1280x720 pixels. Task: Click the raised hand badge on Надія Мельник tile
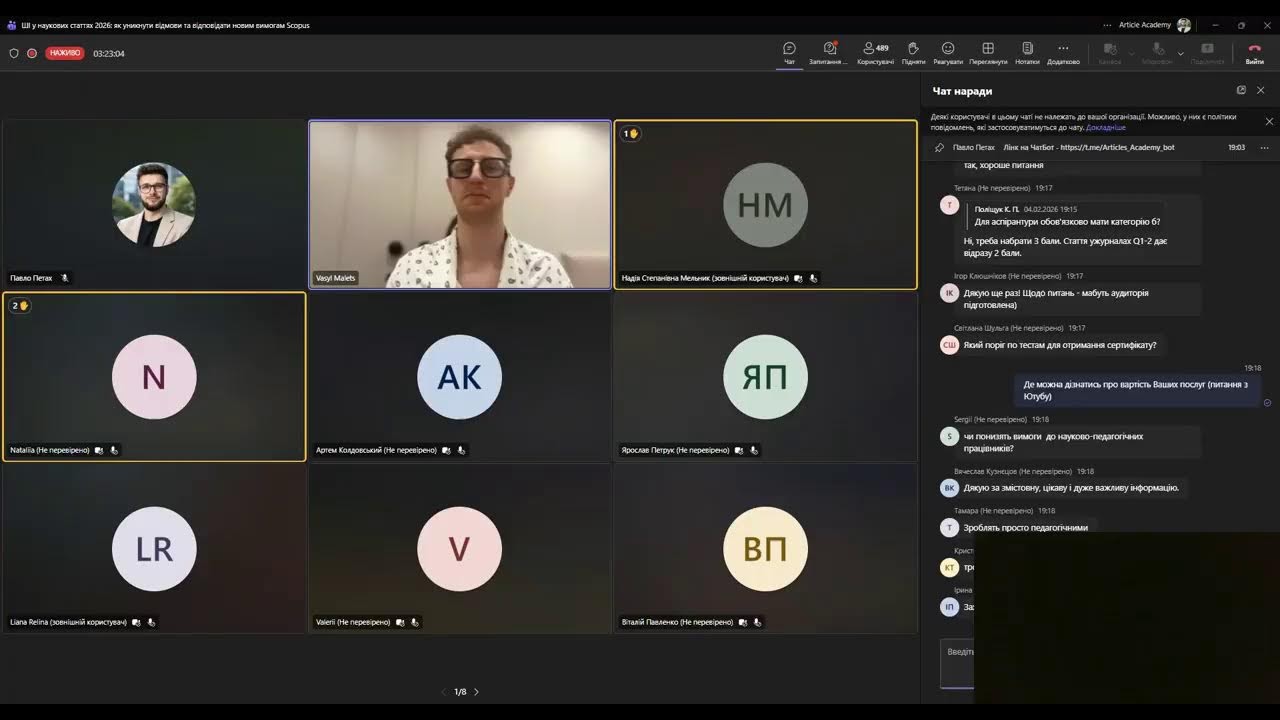(631, 134)
